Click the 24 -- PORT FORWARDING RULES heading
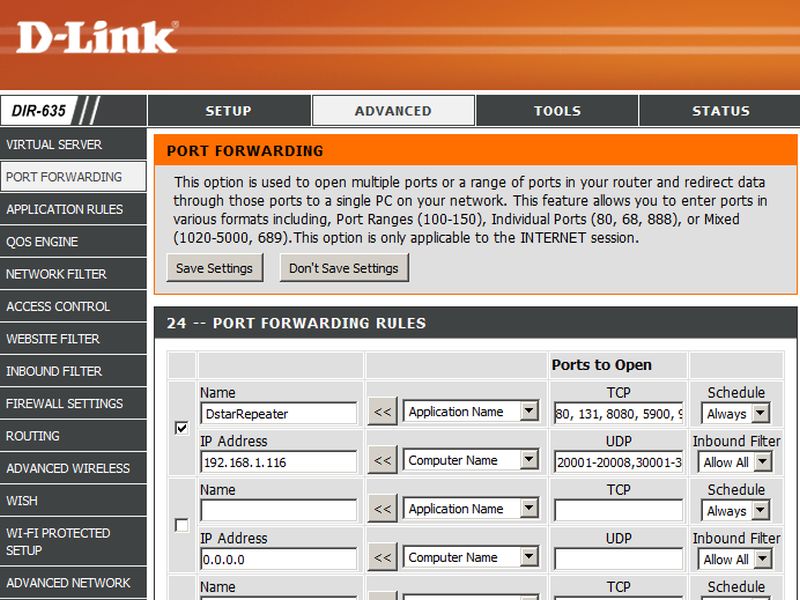 tap(296, 323)
